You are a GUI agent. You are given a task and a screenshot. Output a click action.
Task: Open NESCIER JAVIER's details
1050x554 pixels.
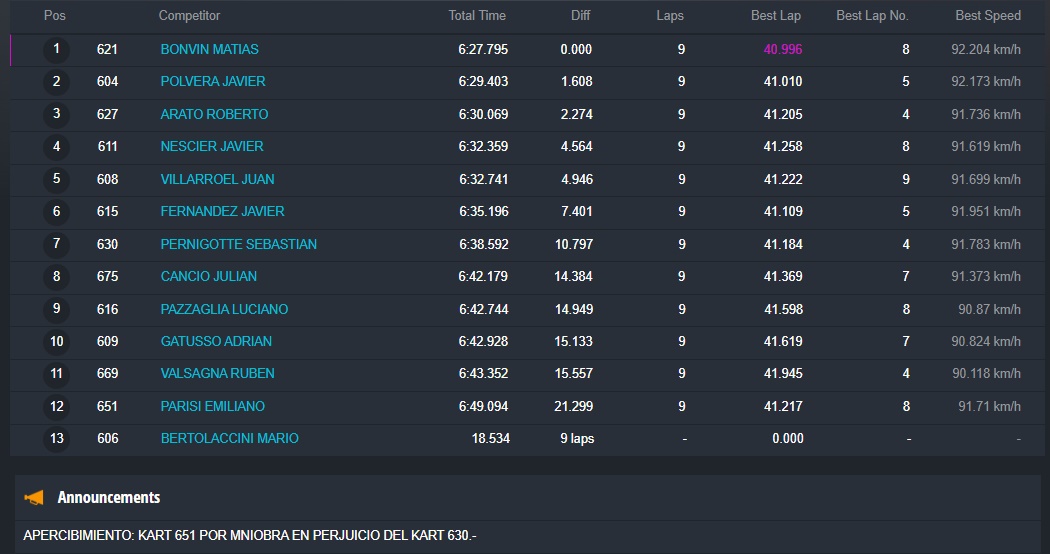click(212, 146)
